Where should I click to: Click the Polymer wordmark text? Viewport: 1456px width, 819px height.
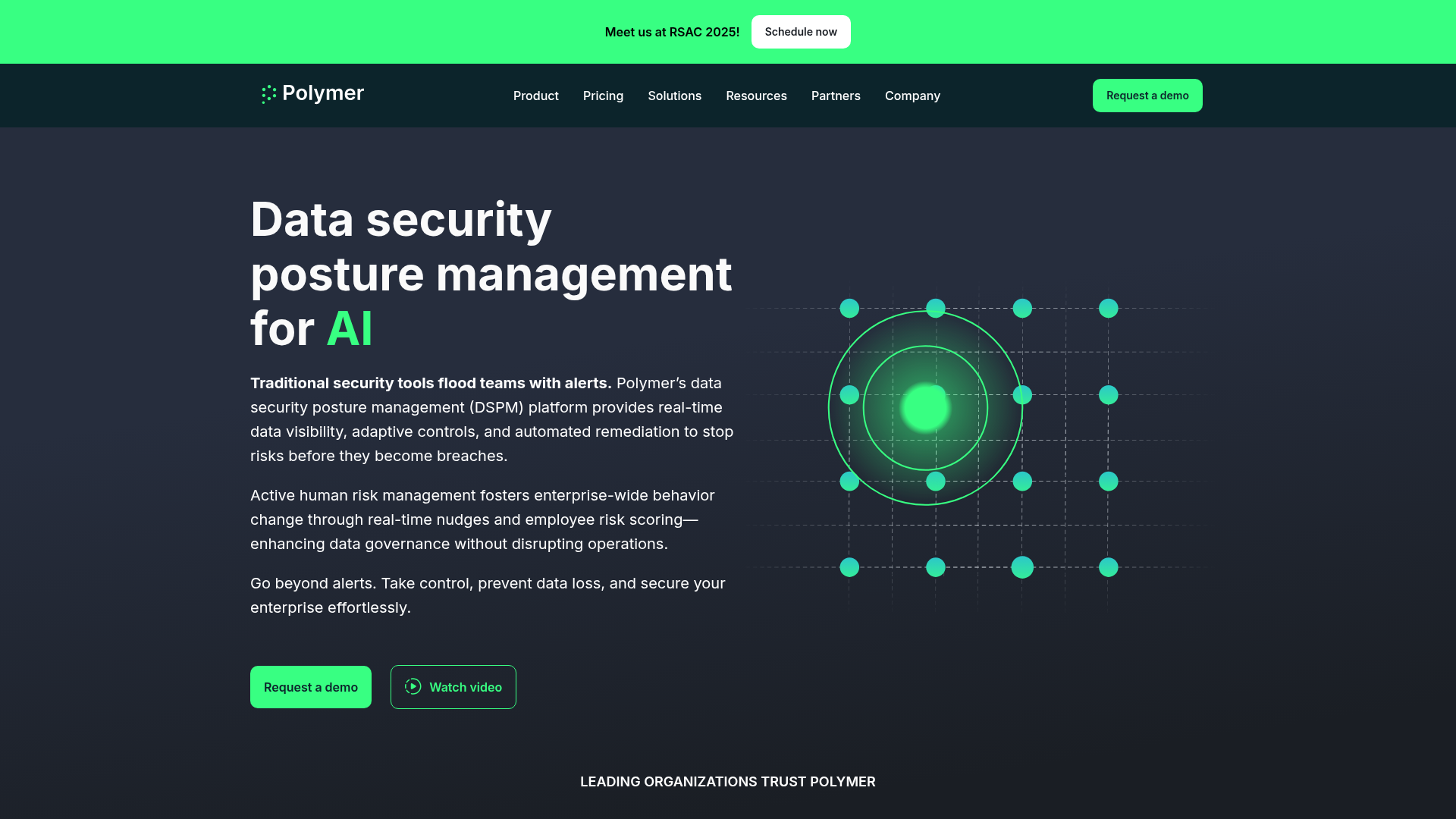click(323, 93)
